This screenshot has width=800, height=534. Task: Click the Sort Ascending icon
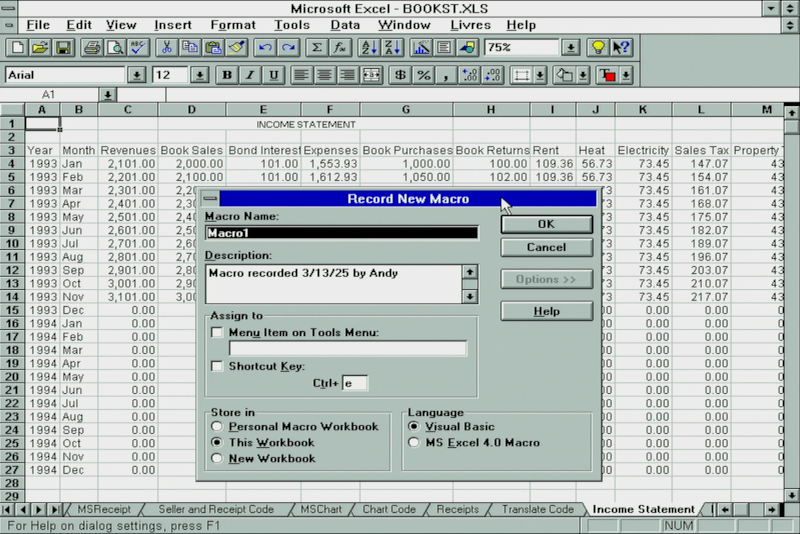(x=368, y=47)
